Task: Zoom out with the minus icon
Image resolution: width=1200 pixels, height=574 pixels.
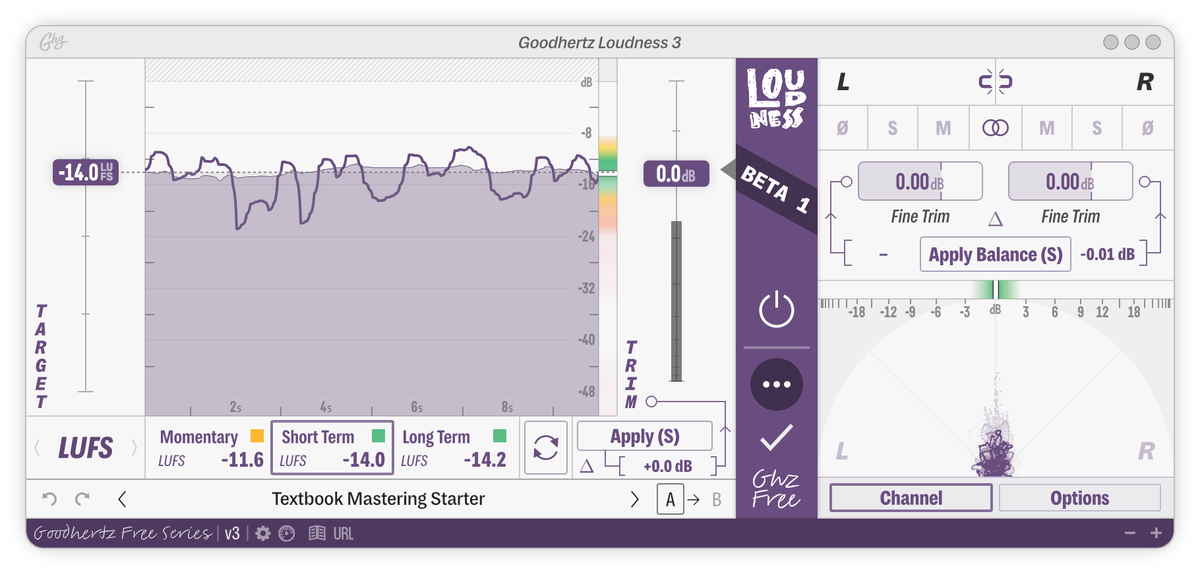Action: click(1130, 534)
